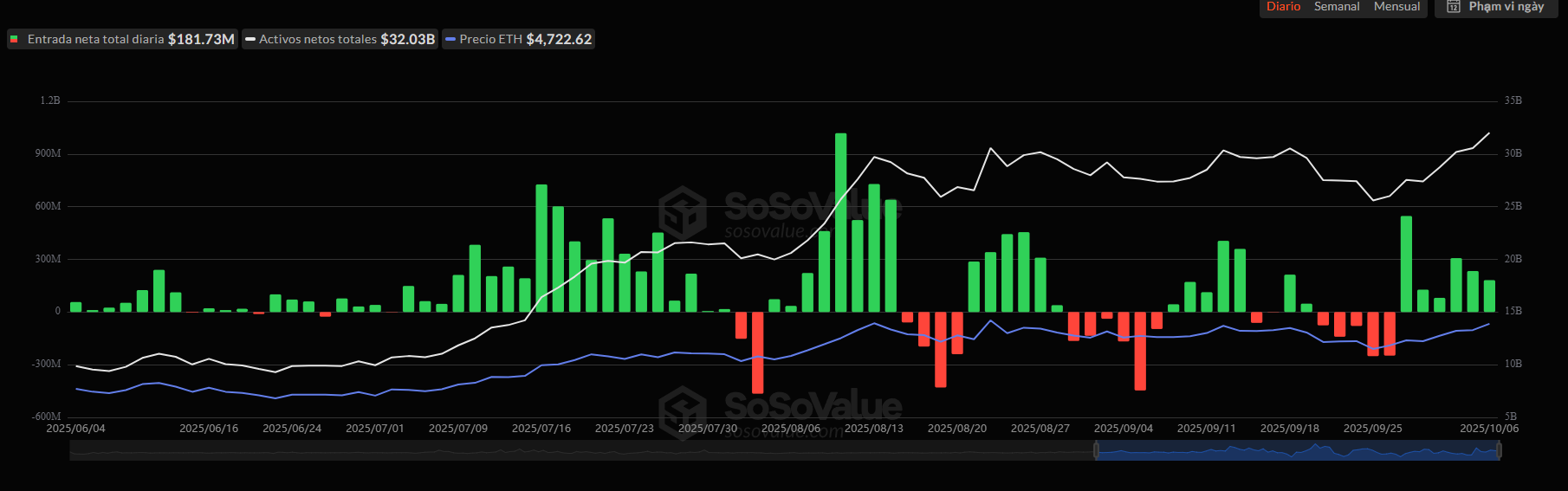This screenshot has width=1568, height=491.
Task: Click the 2025/07/23 date label
Action: pos(625,429)
